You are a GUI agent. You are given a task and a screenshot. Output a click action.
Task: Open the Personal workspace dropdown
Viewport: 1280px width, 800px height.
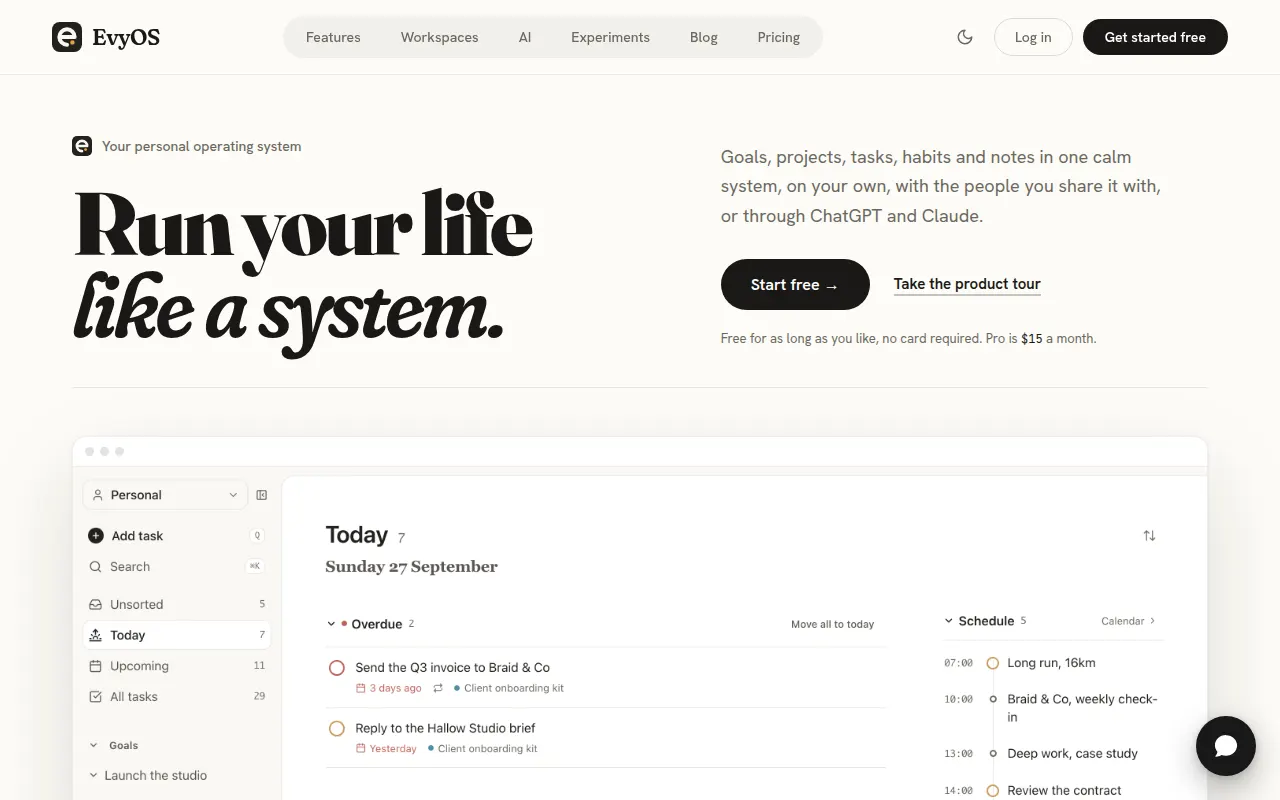tap(165, 495)
